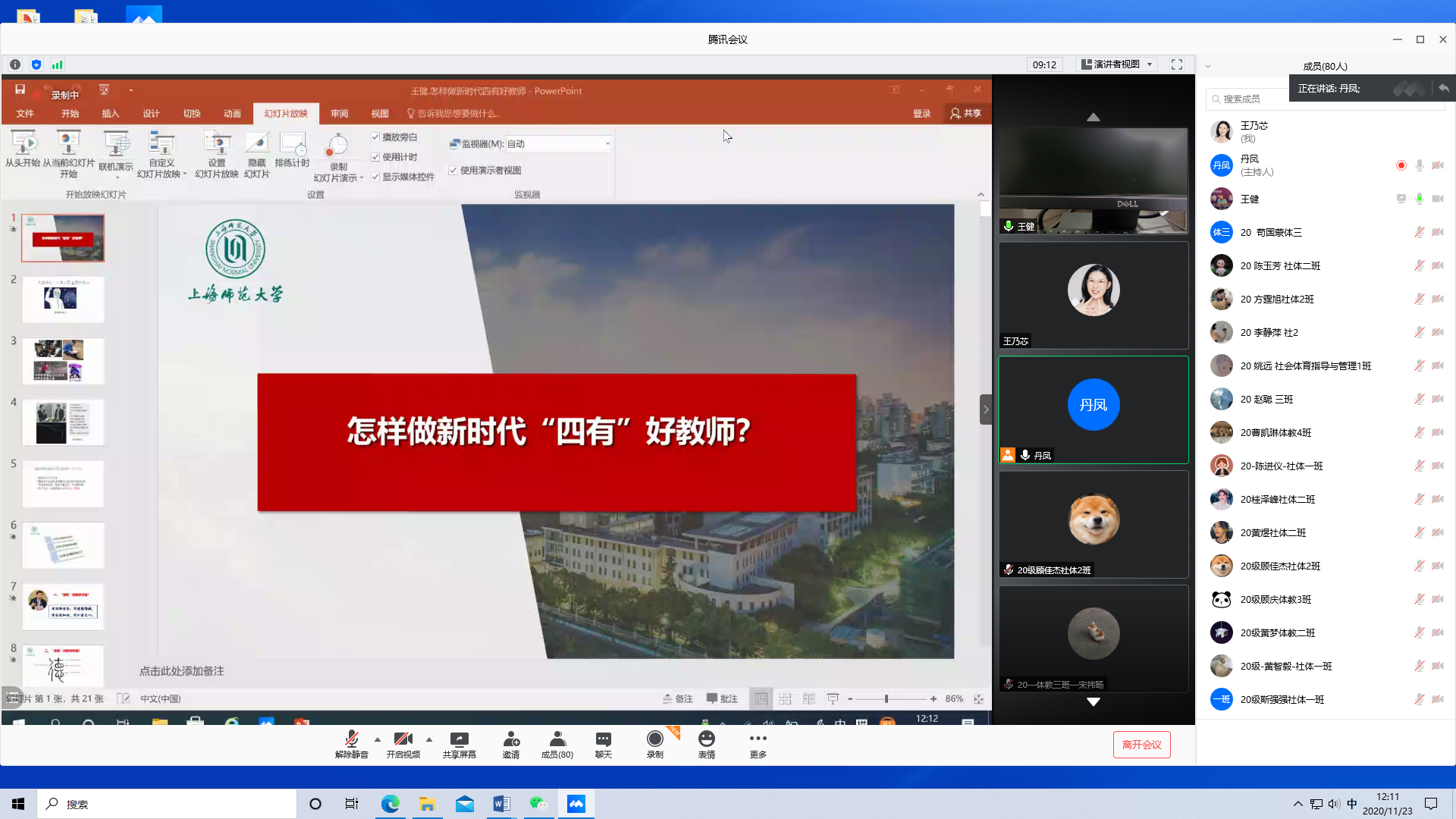Toggle 使用演示者视图 checkbox
1456x819 pixels.
(x=453, y=171)
